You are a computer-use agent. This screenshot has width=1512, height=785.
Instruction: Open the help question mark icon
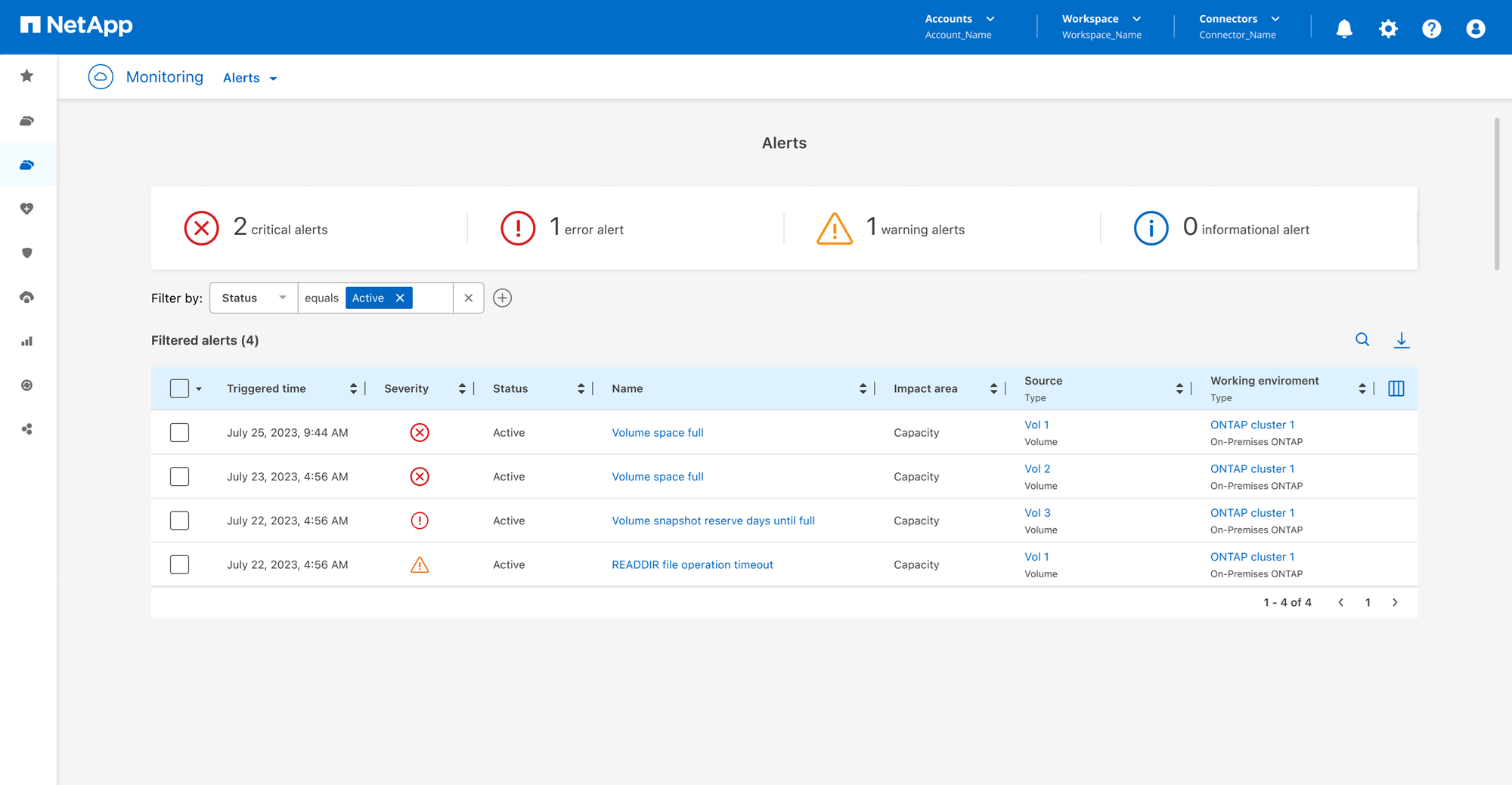[x=1431, y=29]
